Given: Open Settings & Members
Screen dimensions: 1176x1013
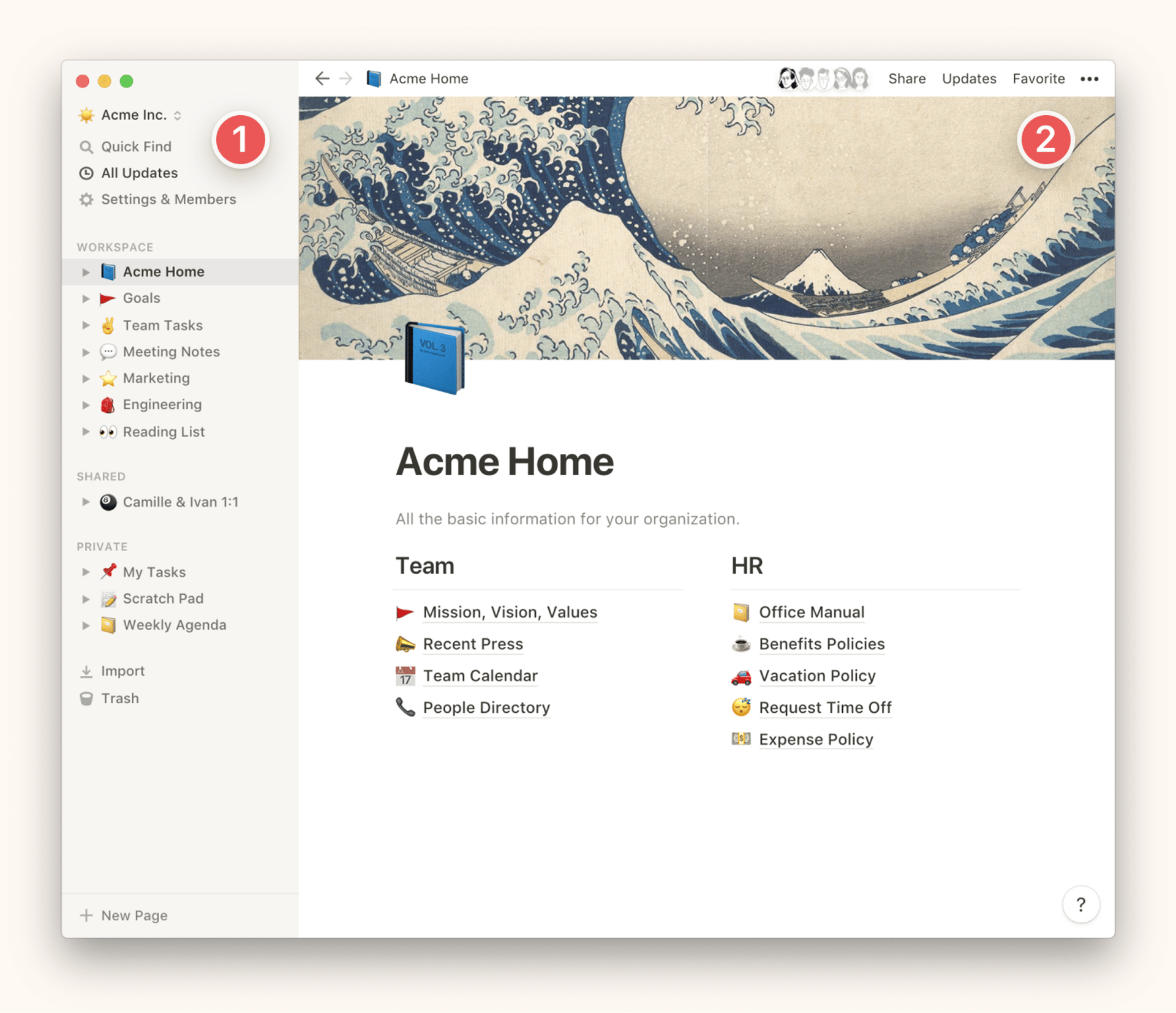Looking at the screenshot, I should point(168,199).
